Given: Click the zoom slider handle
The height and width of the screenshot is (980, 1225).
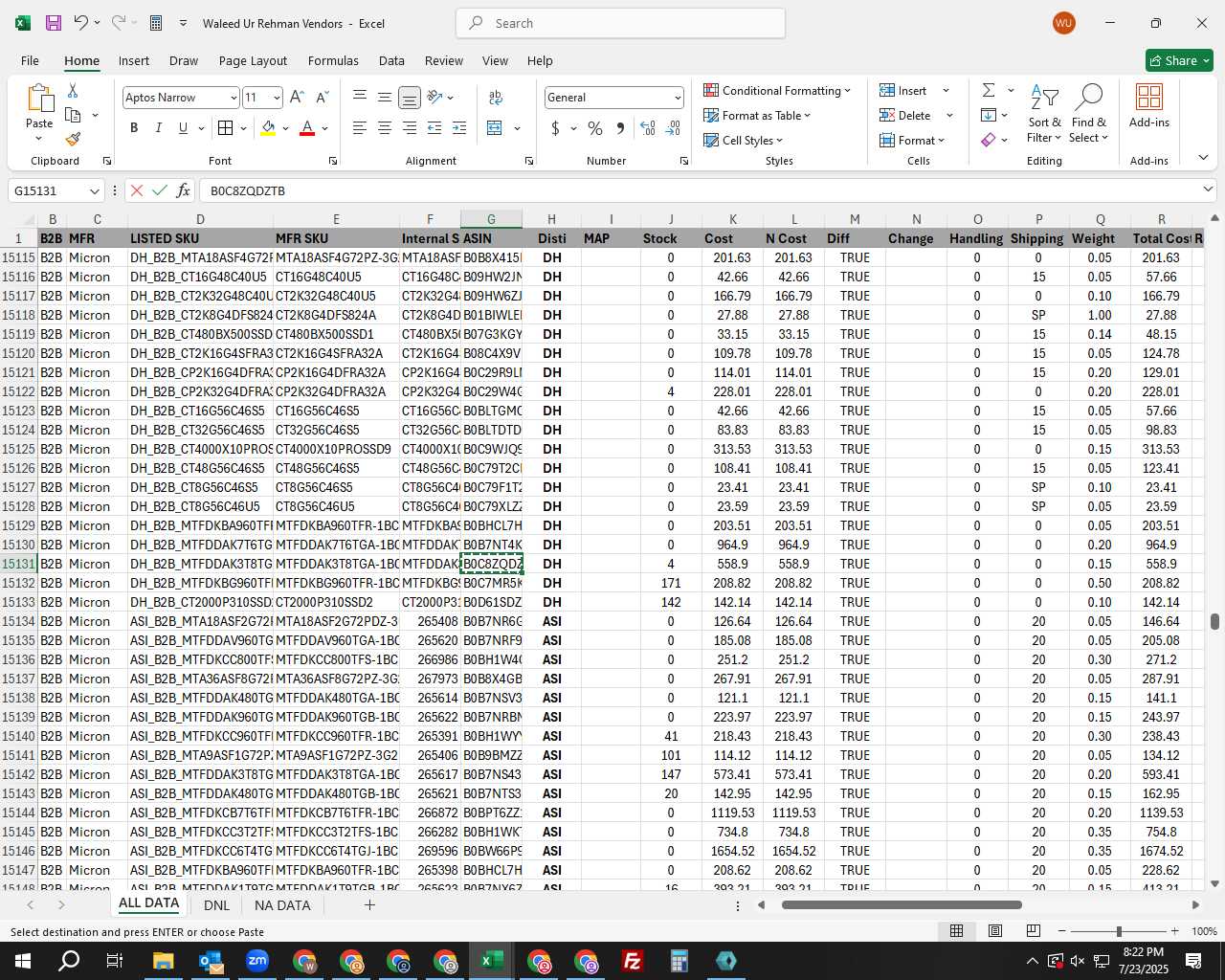Looking at the screenshot, I should (x=1119, y=931).
